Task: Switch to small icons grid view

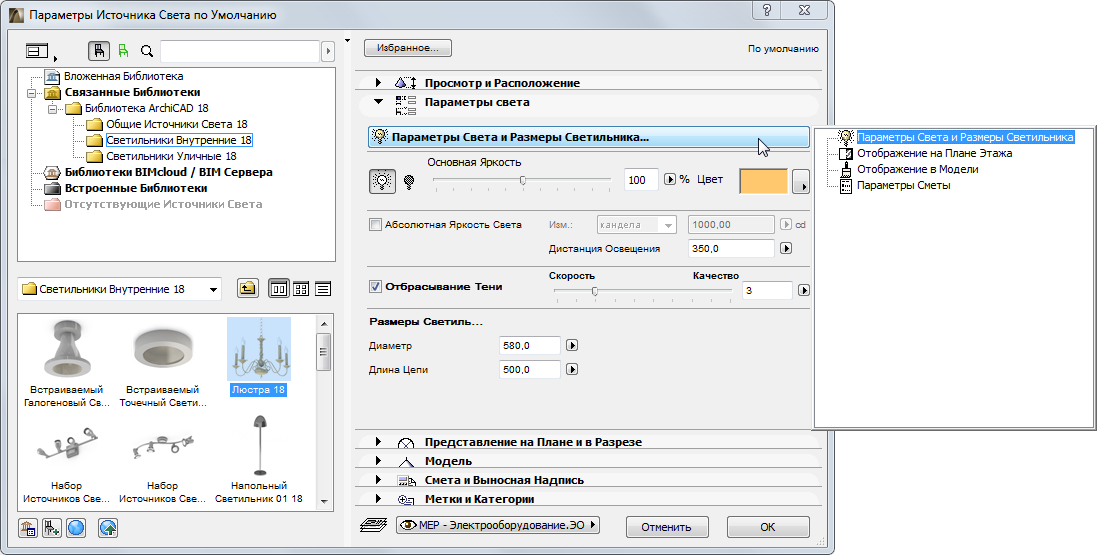Action: click(x=301, y=289)
